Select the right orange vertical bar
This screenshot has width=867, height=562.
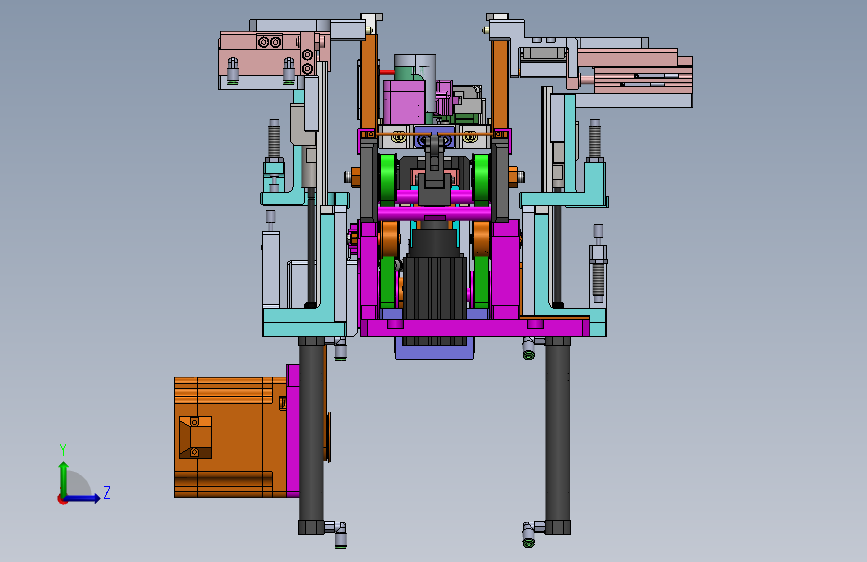pyautogui.click(x=500, y=84)
